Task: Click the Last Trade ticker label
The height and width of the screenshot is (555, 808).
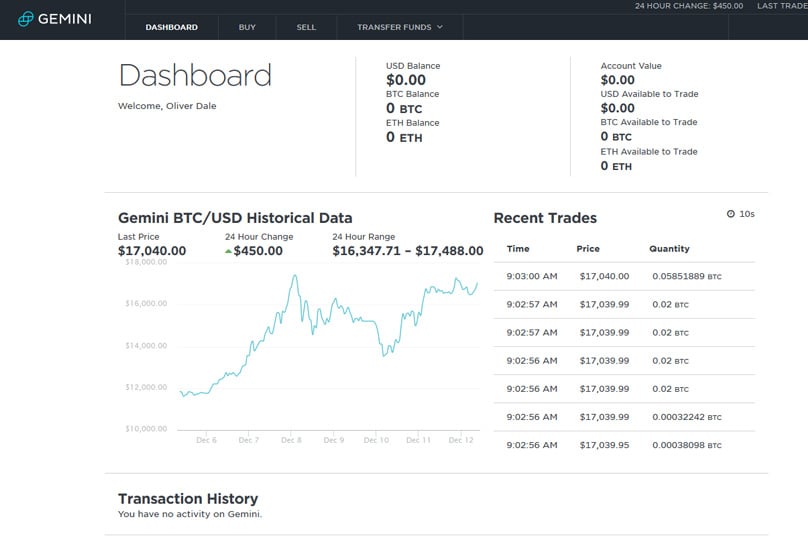Action: pyautogui.click(x=782, y=6)
